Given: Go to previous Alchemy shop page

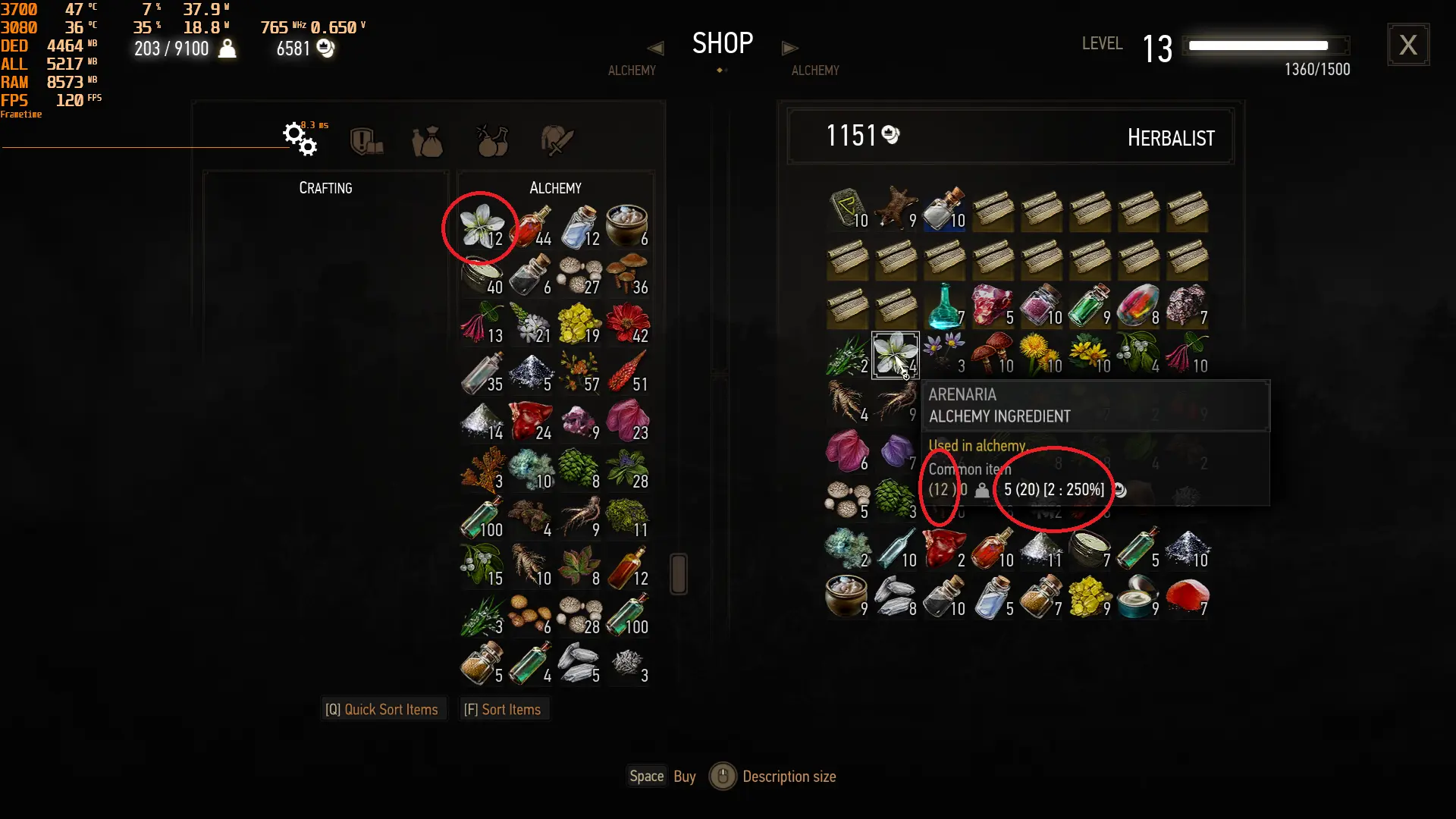Looking at the screenshot, I should (x=655, y=48).
